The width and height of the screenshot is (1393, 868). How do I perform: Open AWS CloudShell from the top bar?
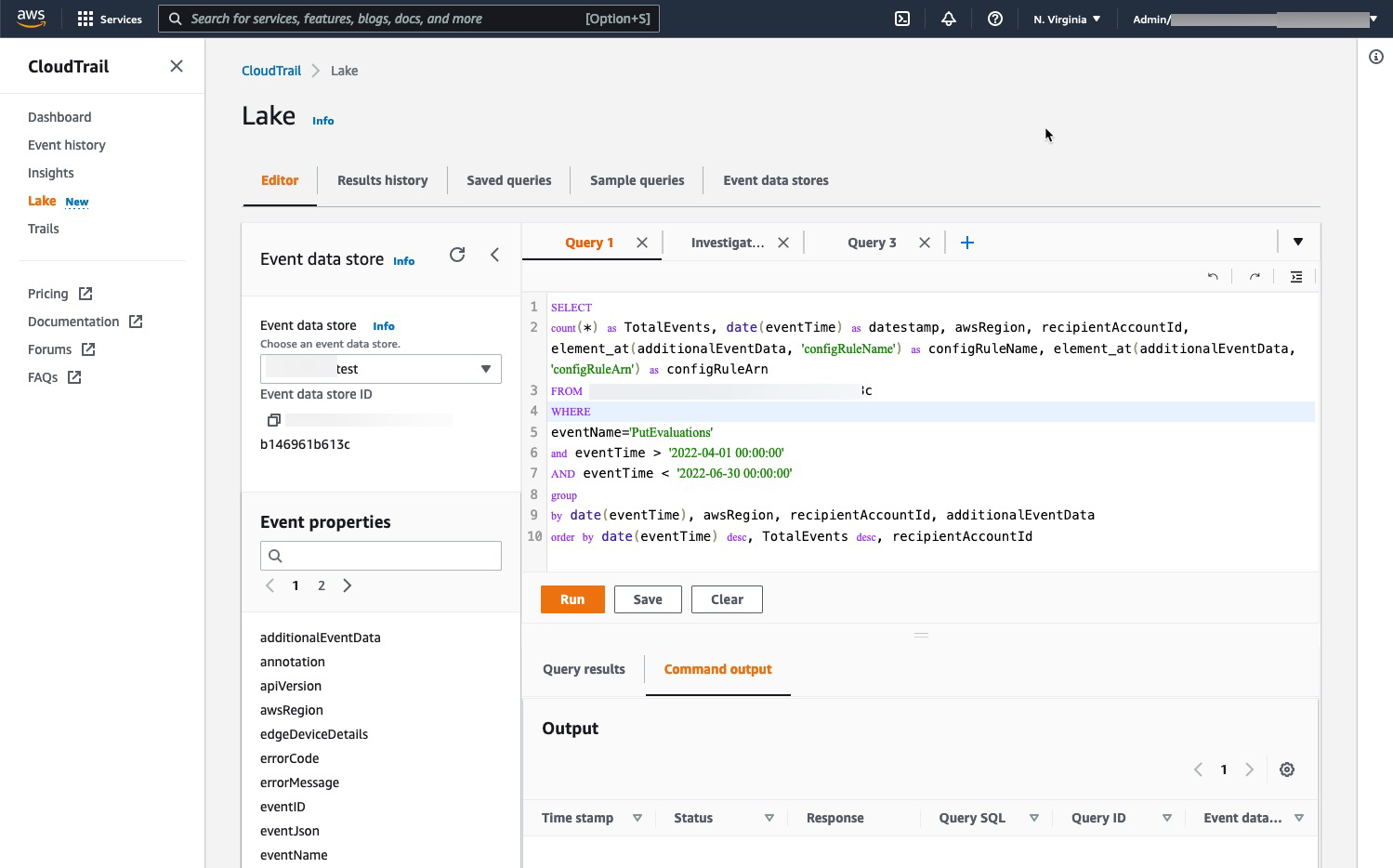(901, 18)
